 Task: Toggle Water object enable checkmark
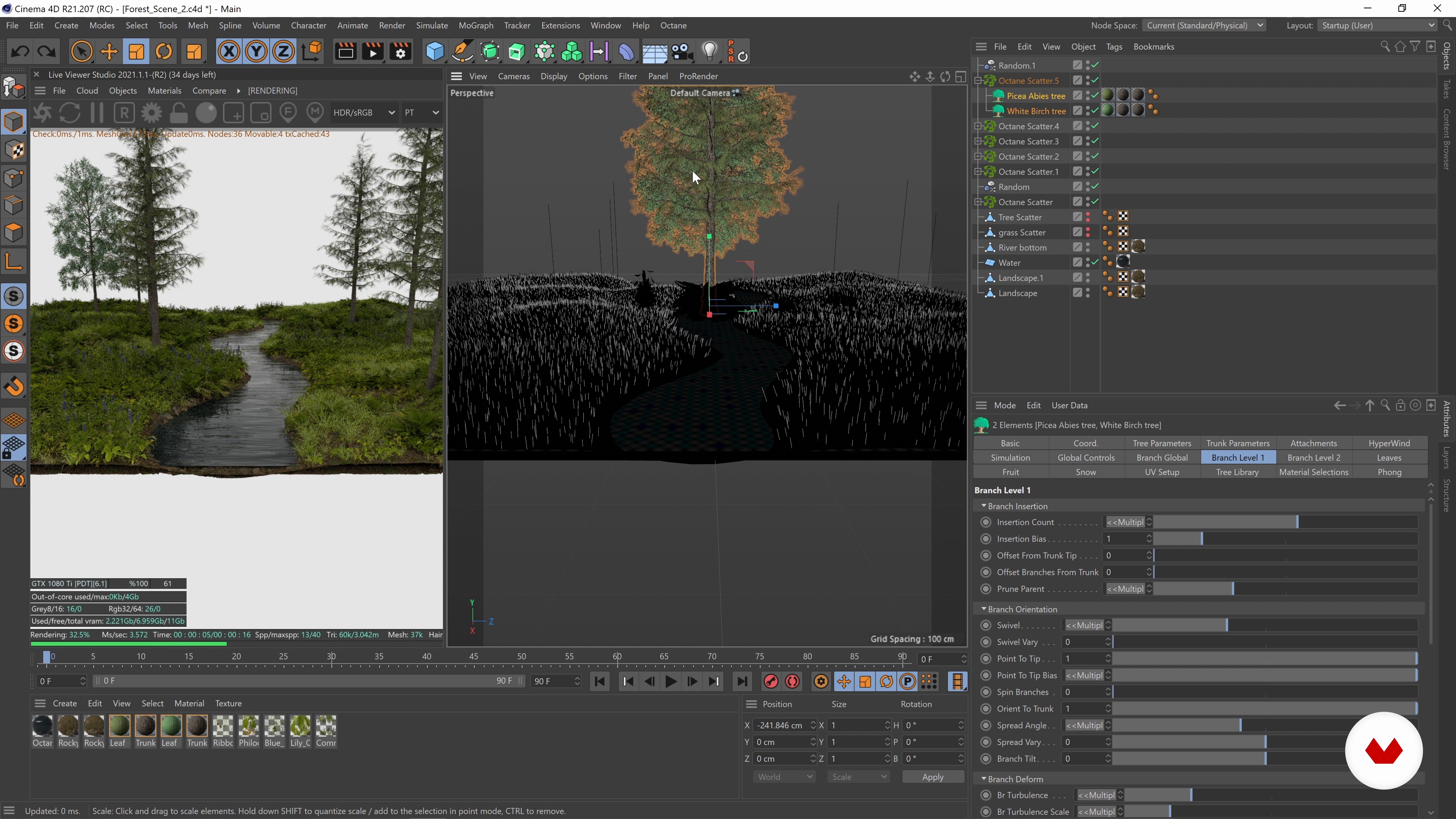coord(1095,262)
